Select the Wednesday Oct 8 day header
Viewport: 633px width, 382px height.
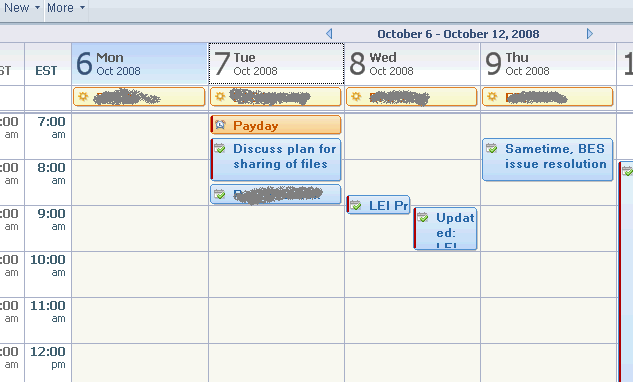(x=412, y=64)
